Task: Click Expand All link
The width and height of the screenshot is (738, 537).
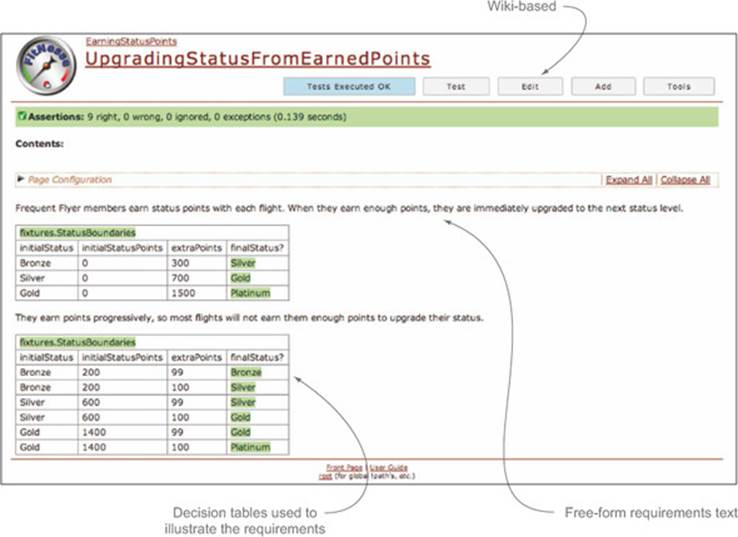Action: click(629, 180)
